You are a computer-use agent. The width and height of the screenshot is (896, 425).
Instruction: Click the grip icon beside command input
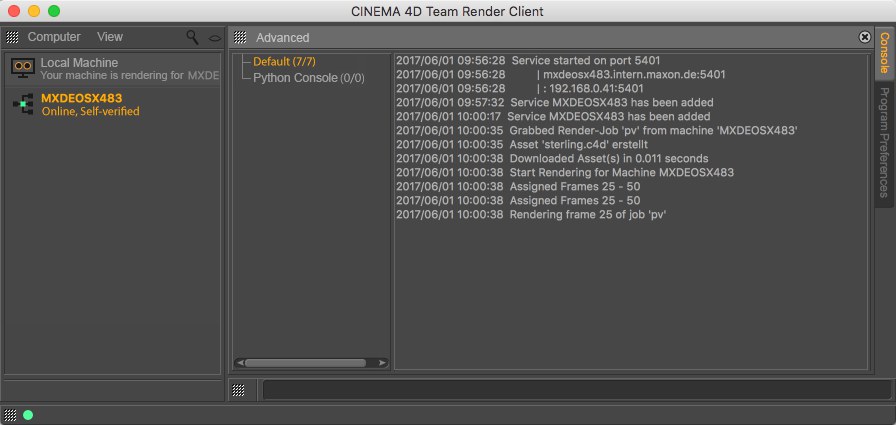[x=239, y=390]
